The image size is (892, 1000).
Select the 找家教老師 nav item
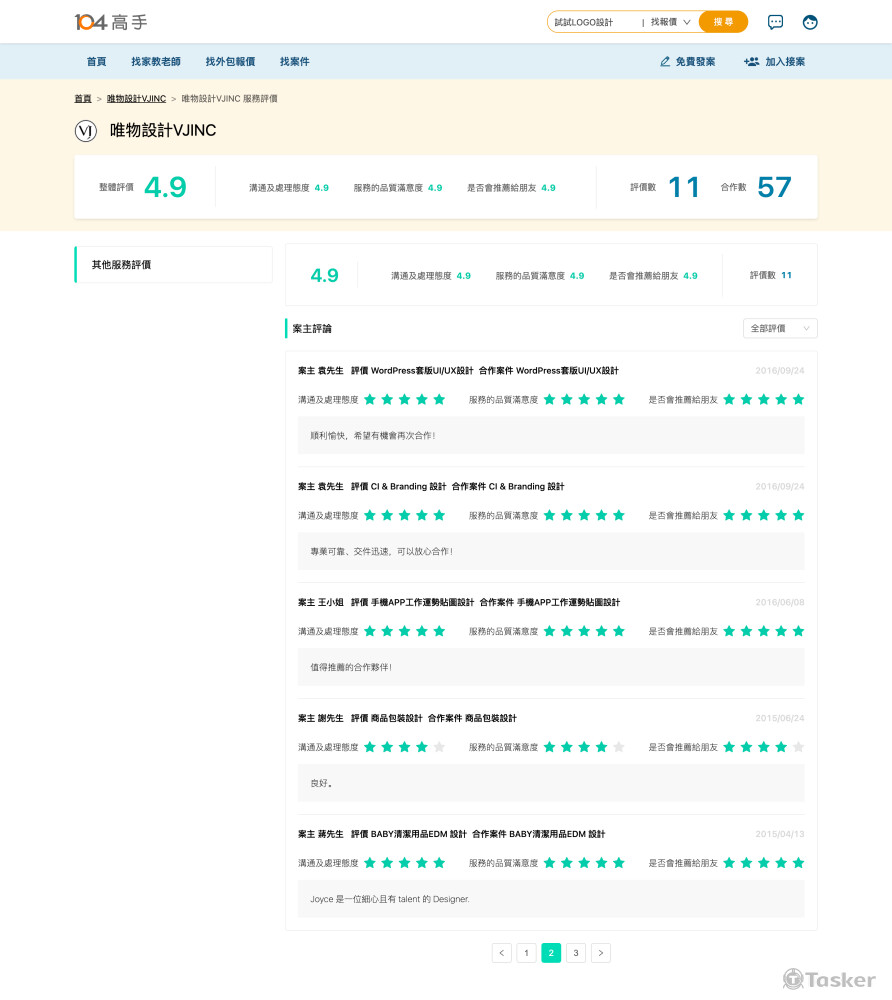(156, 62)
